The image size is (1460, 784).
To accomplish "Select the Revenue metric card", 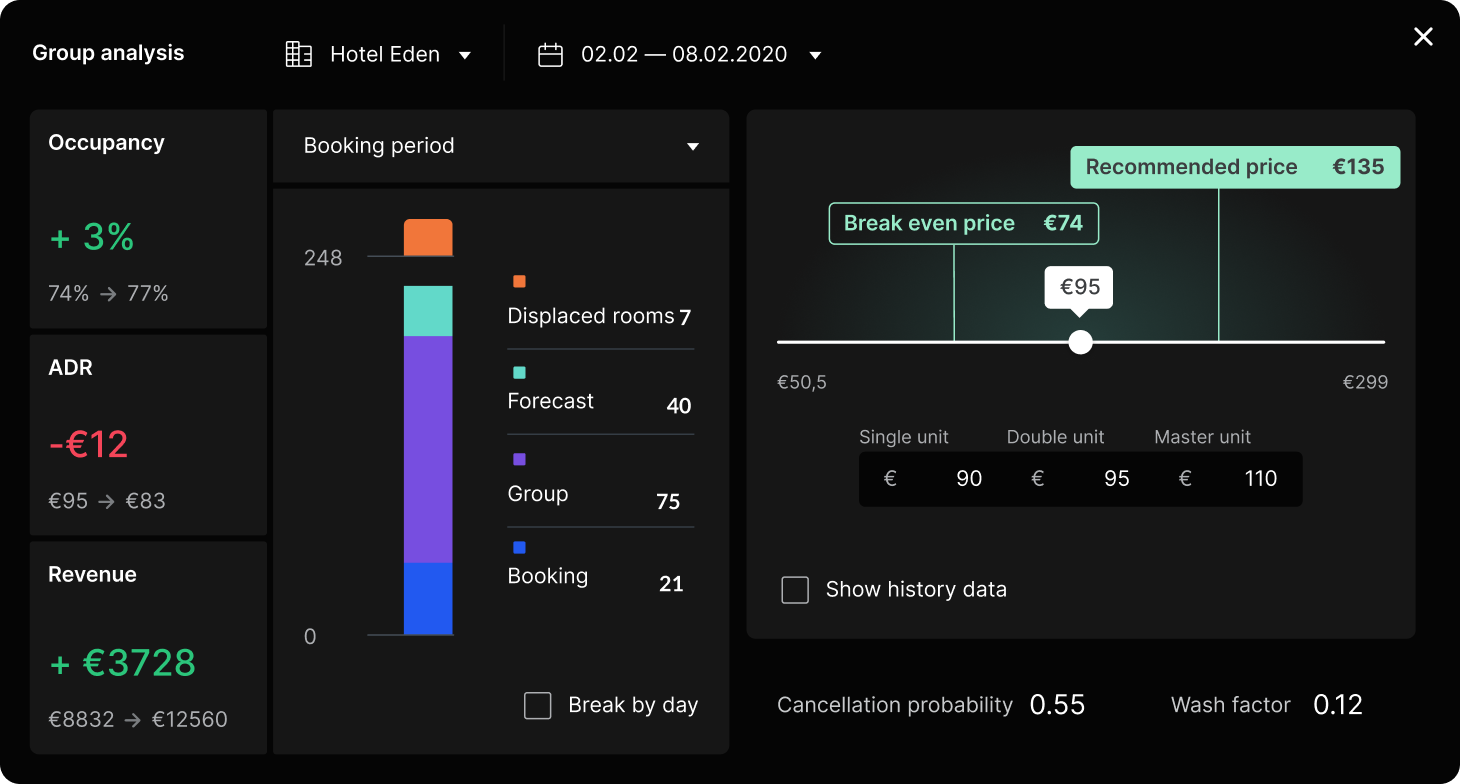I will [x=148, y=647].
